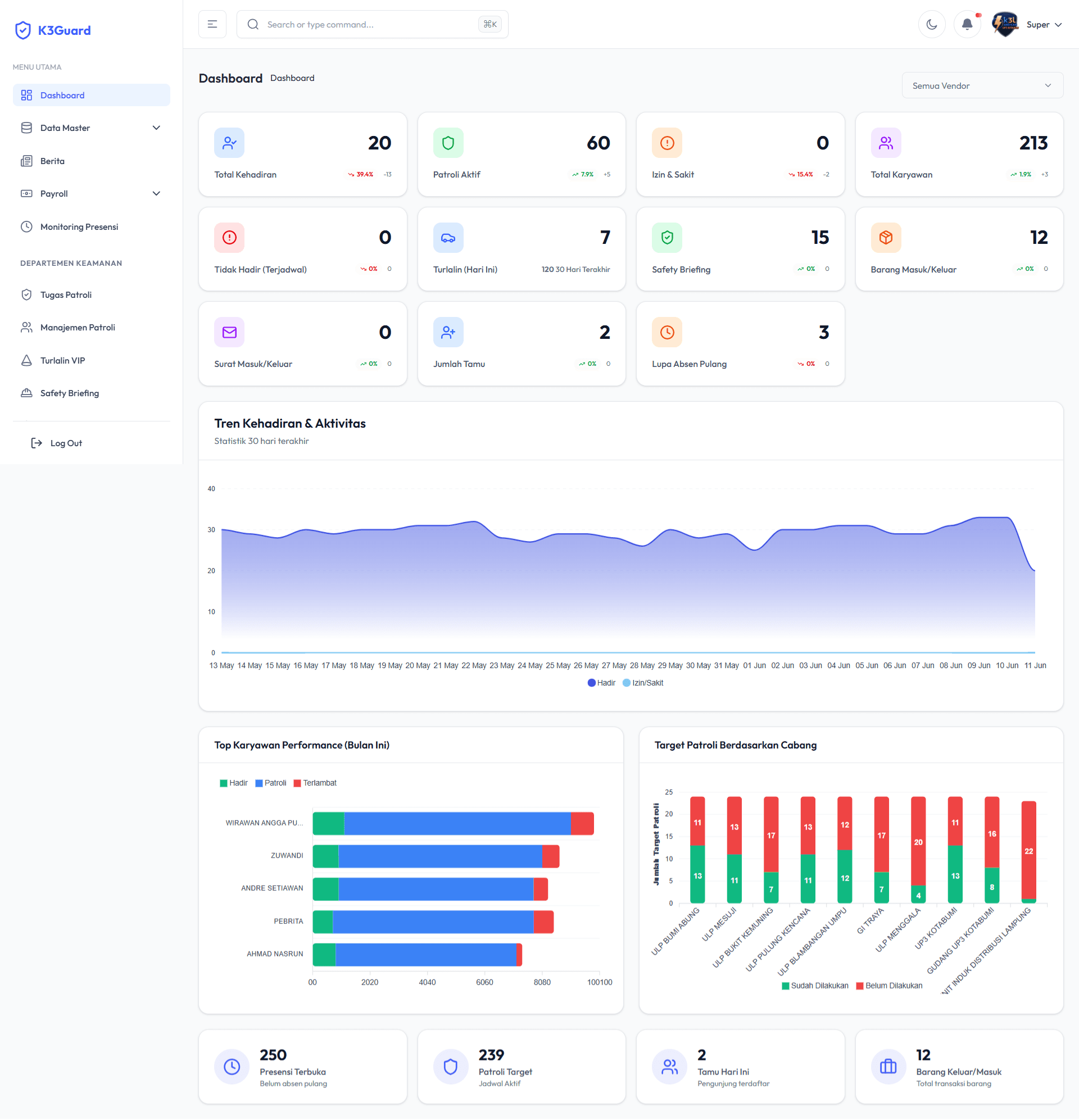The image size is (1079, 1120).
Task: Click the Patroli Aktif shield icon
Action: coord(448,143)
